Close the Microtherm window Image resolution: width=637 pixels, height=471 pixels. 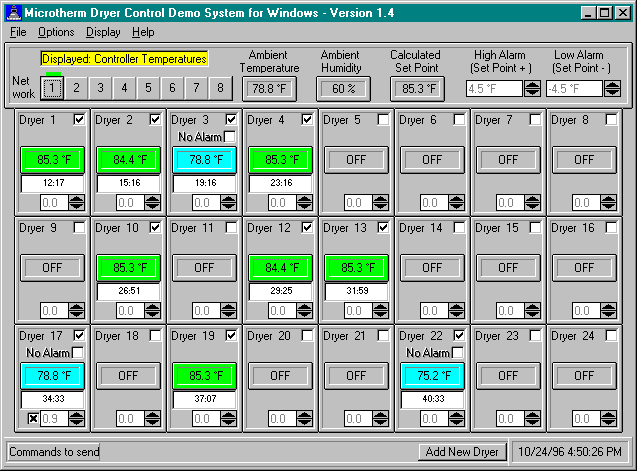(x=622, y=13)
